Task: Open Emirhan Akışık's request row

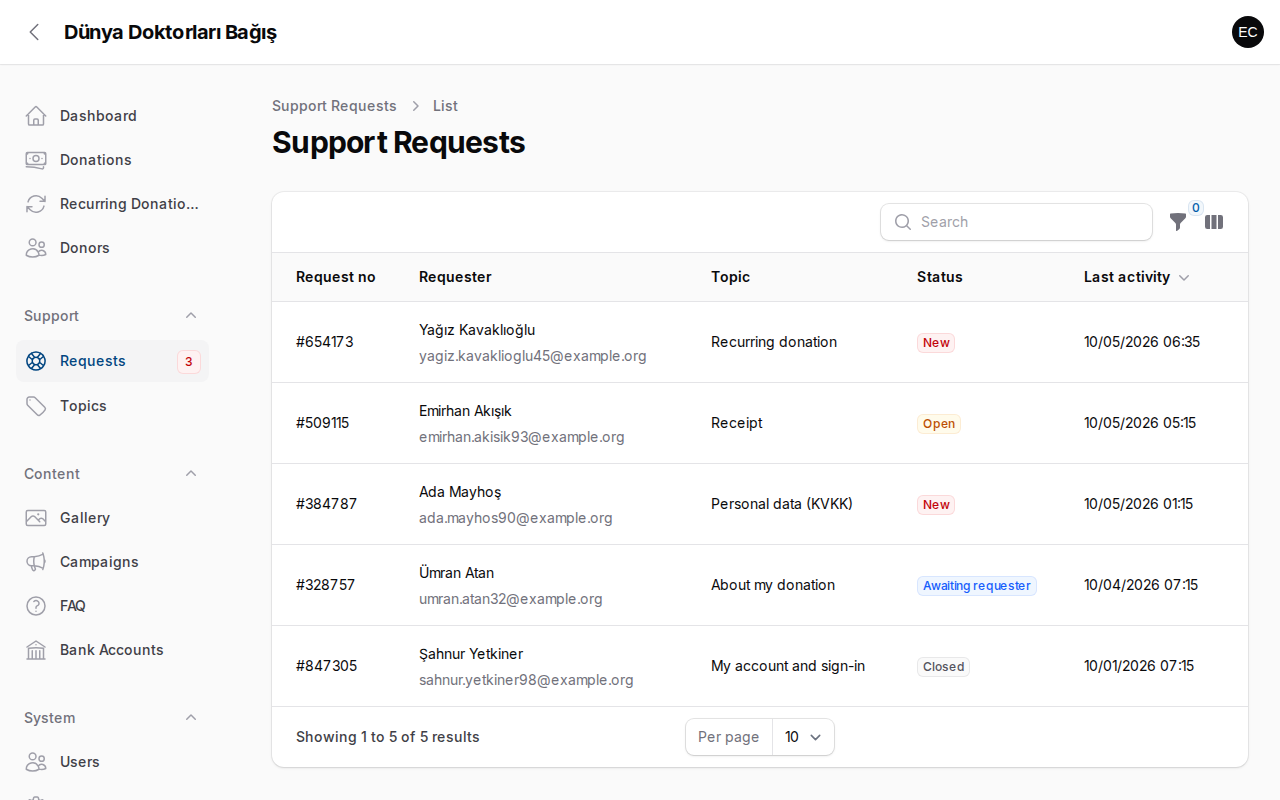Action: pos(760,423)
